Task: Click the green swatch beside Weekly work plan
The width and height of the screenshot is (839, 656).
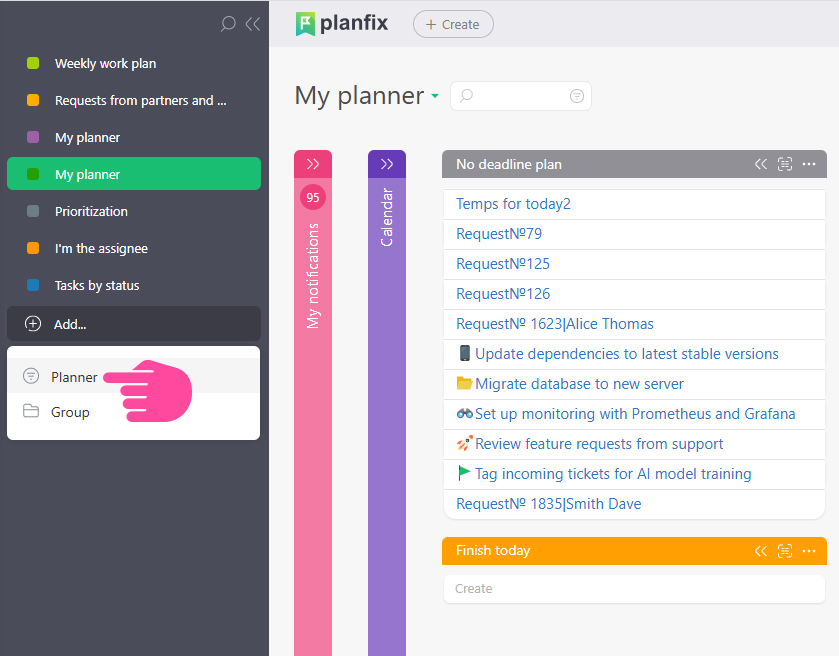Action: point(33,64)
